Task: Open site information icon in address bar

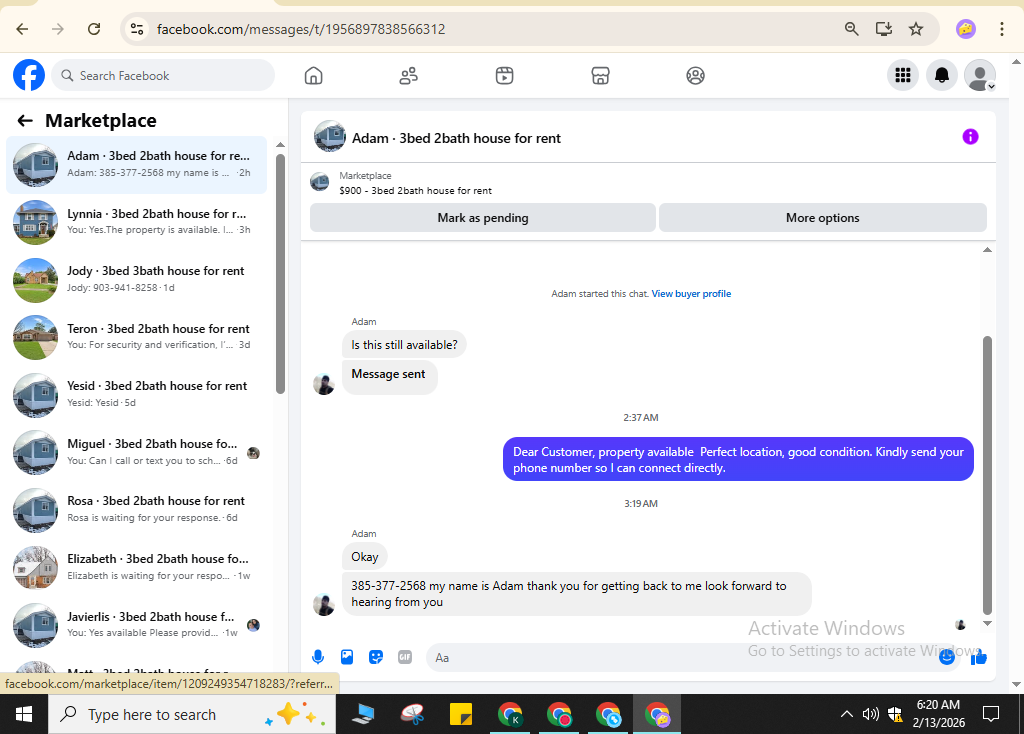Action: tap(136, 29)
